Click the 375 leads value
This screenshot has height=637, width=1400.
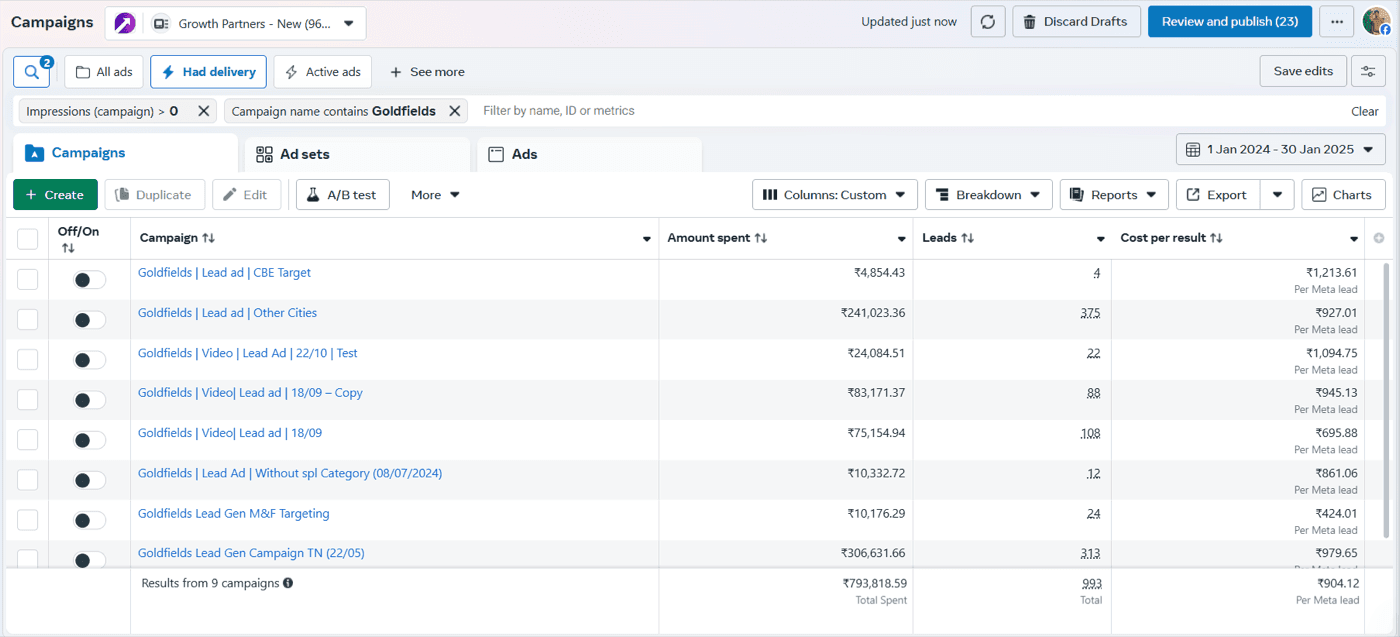1090,313
